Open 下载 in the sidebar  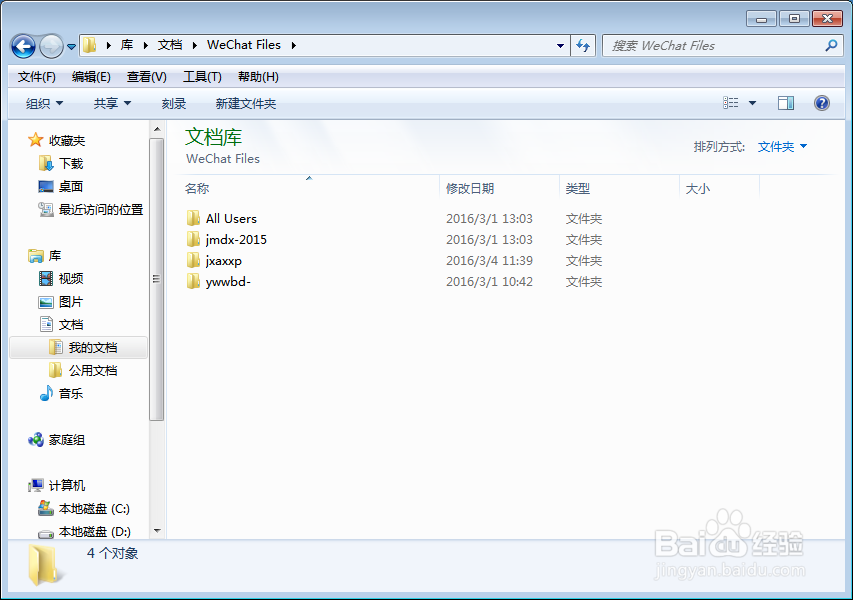tap(61, 163)
